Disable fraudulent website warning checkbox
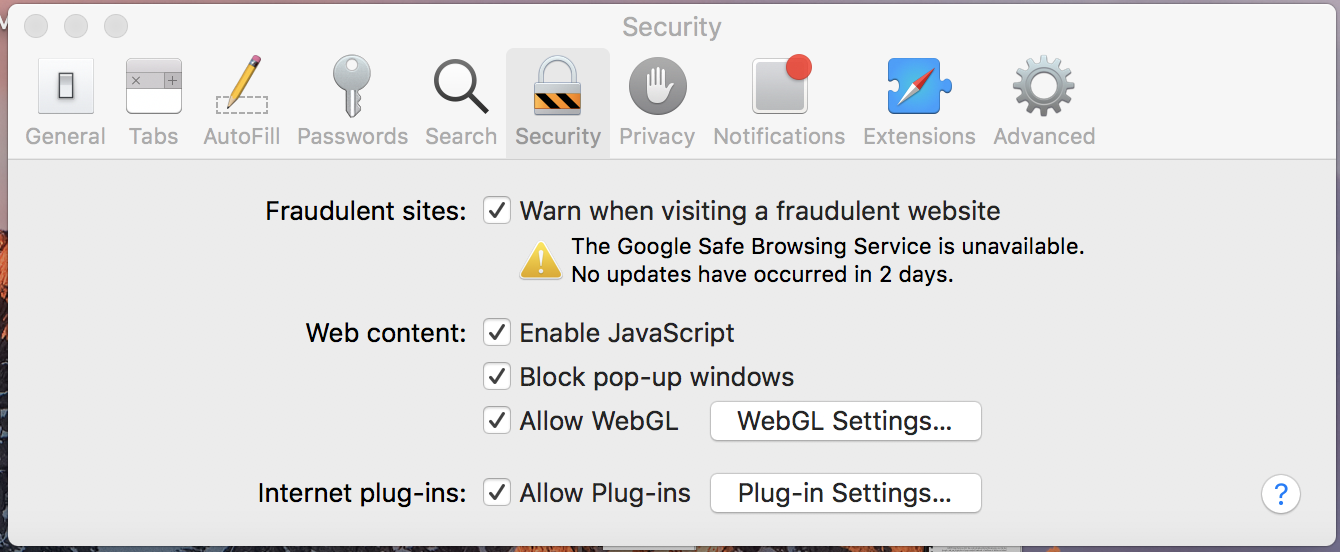Screen dimensions: 1340x552 click(x=497, y=211)
